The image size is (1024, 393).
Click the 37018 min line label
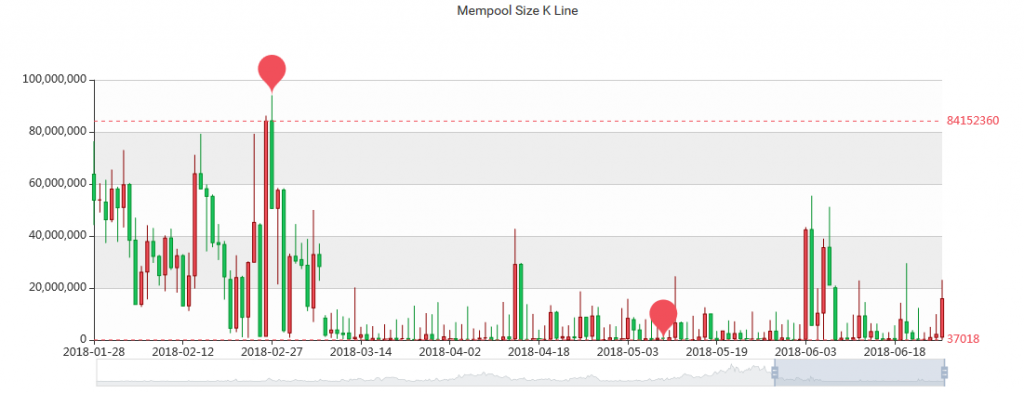pyautogui.click(x=963, y=339)
